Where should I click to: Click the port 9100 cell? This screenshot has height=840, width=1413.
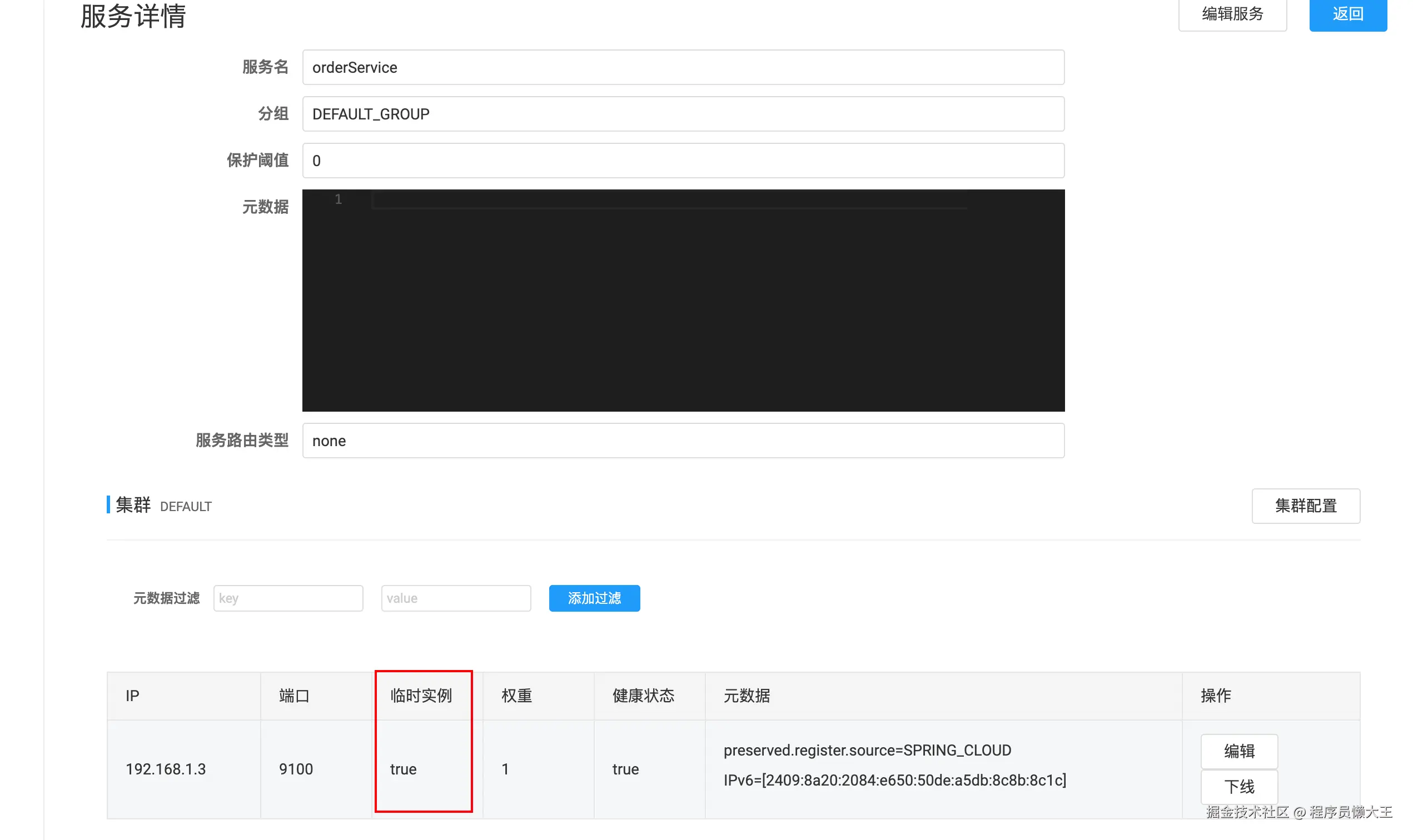pyautogui.click(x=296, y=769)
